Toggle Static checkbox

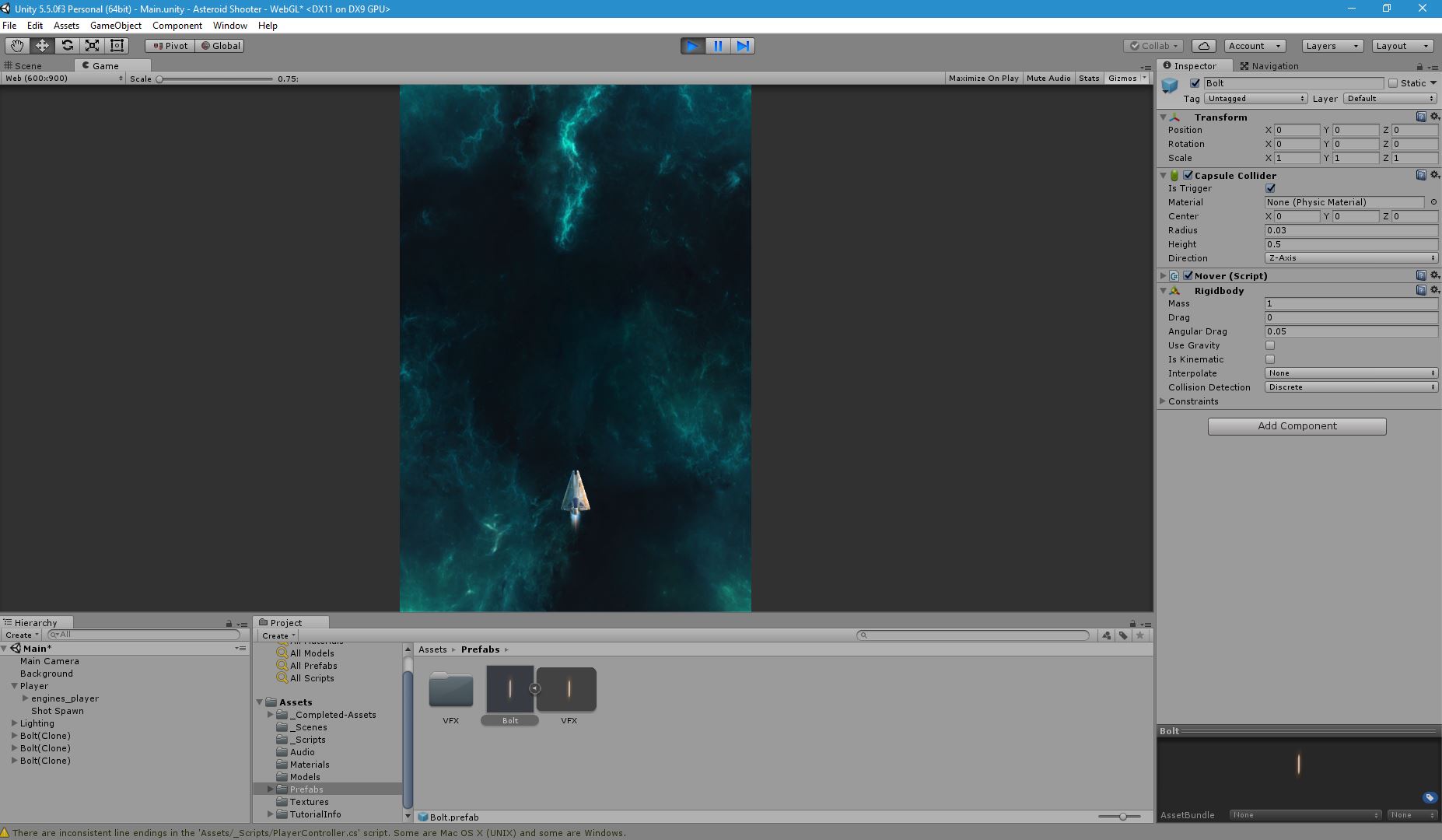pos(1393,83)
